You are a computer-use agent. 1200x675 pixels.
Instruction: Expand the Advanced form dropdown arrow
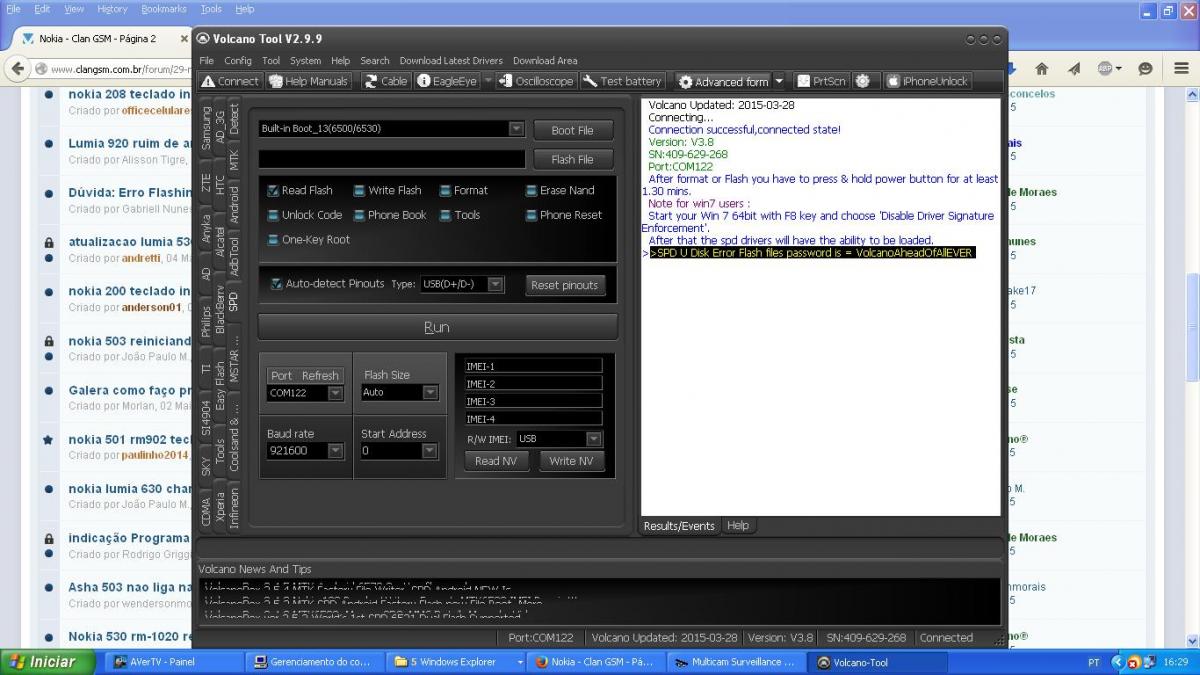778,81
